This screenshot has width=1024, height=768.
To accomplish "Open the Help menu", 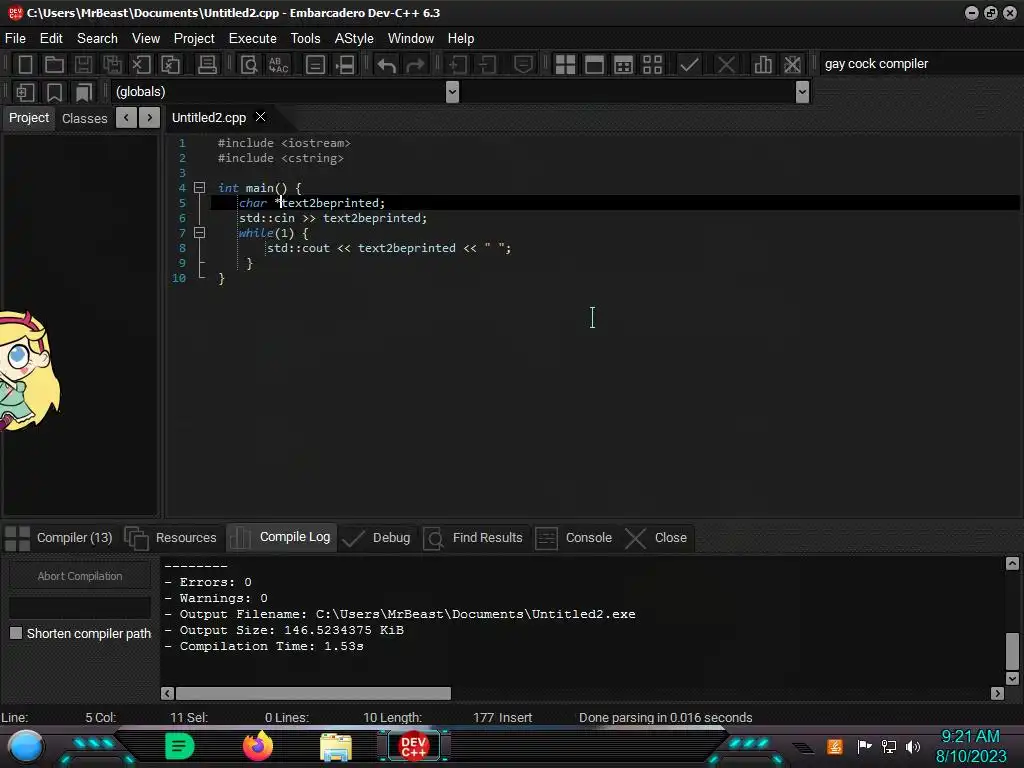I will (x=460, y=39).
